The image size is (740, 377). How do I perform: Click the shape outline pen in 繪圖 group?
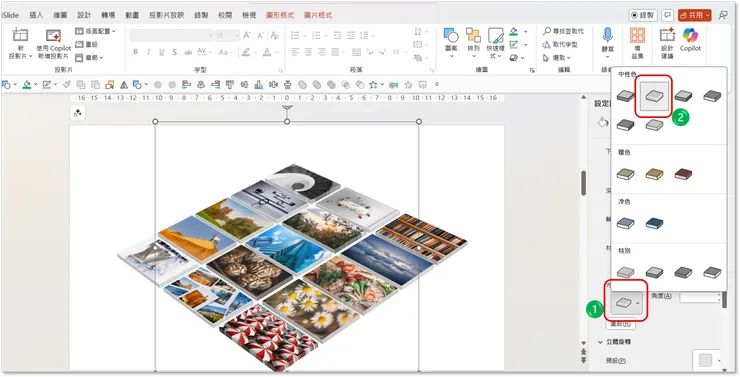pos(513,44)
